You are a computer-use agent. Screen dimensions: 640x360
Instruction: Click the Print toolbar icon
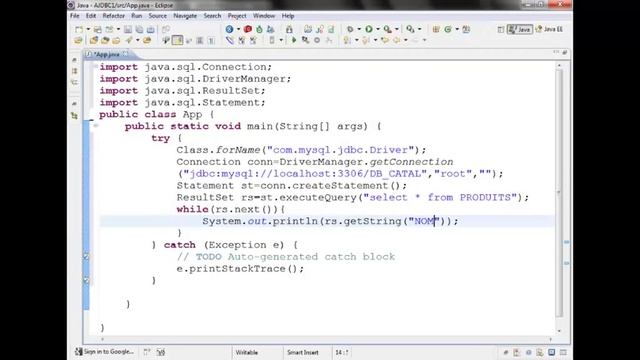151,29
